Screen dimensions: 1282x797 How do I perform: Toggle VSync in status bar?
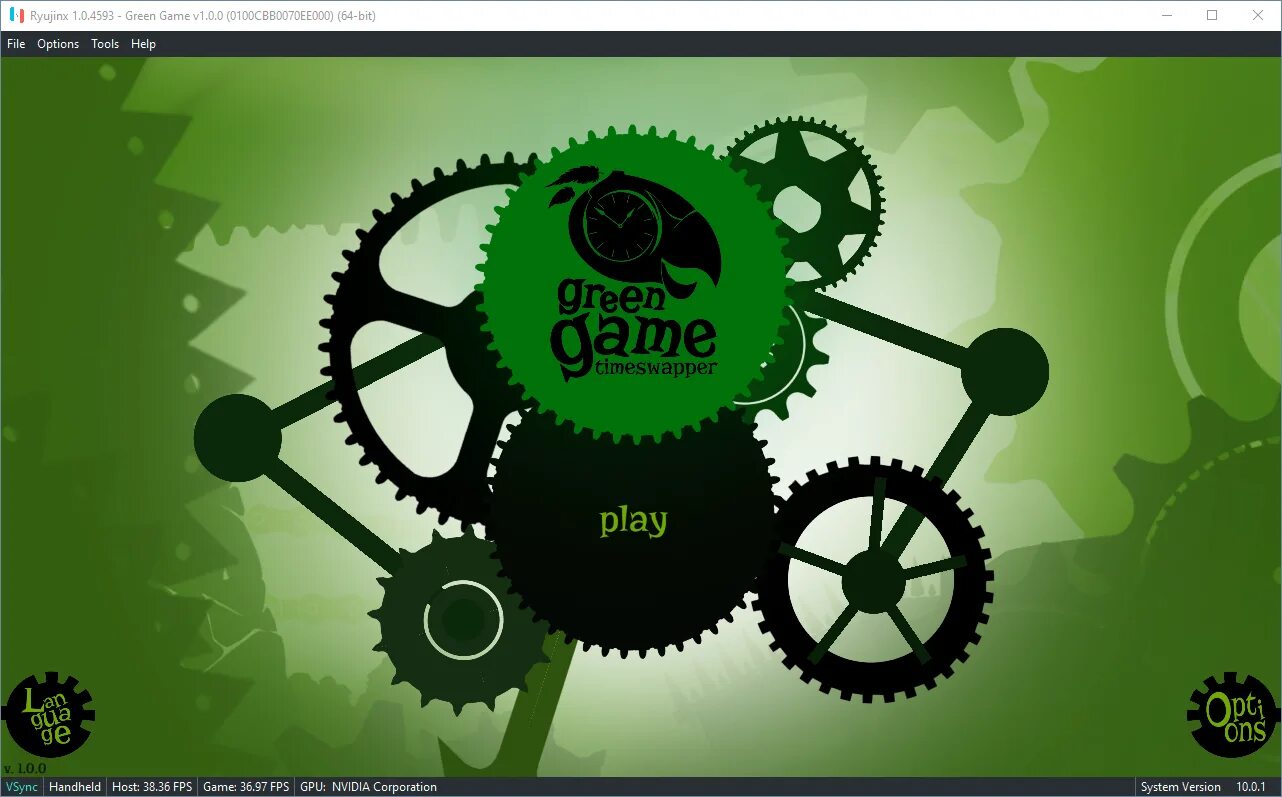click(21, 787)
